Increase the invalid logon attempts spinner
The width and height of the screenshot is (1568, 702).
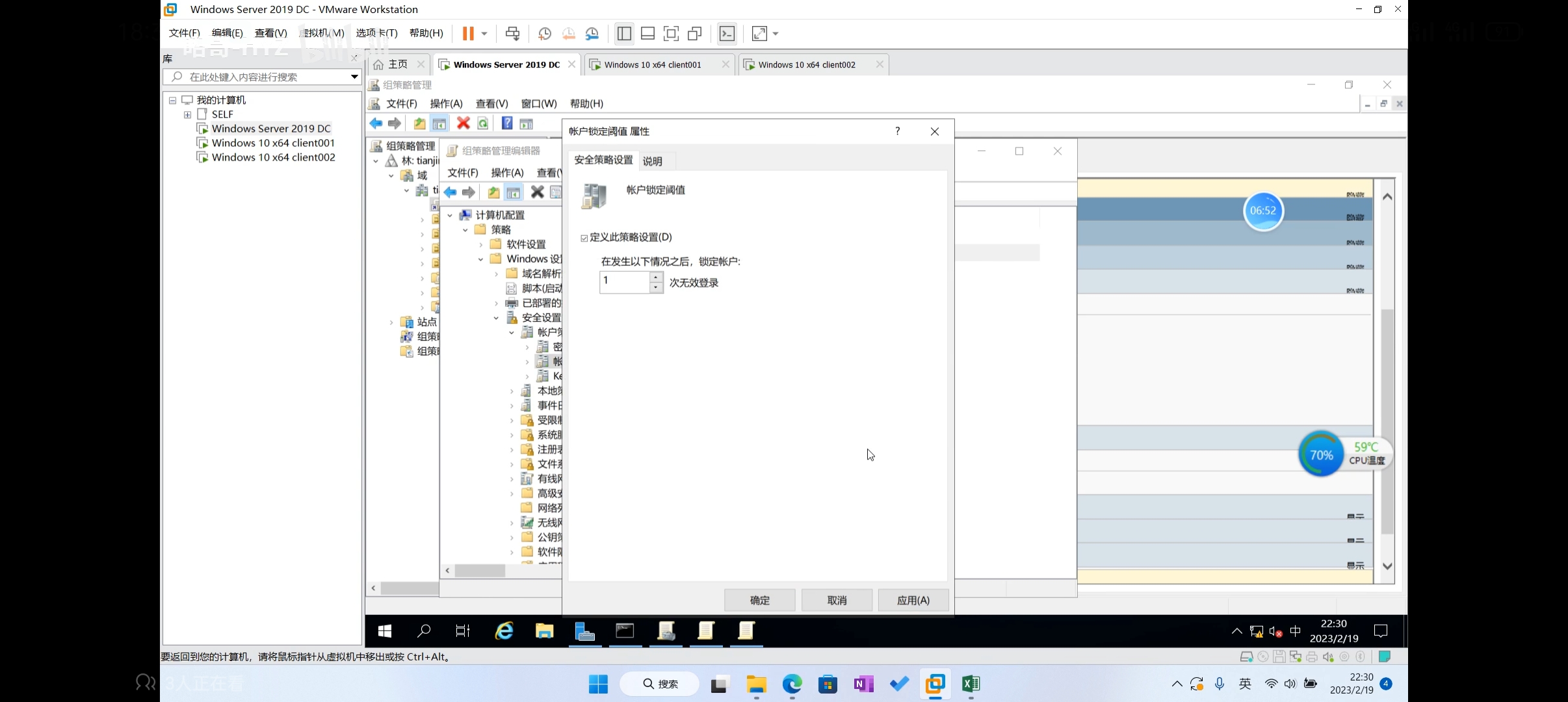[x=656, y=278]
